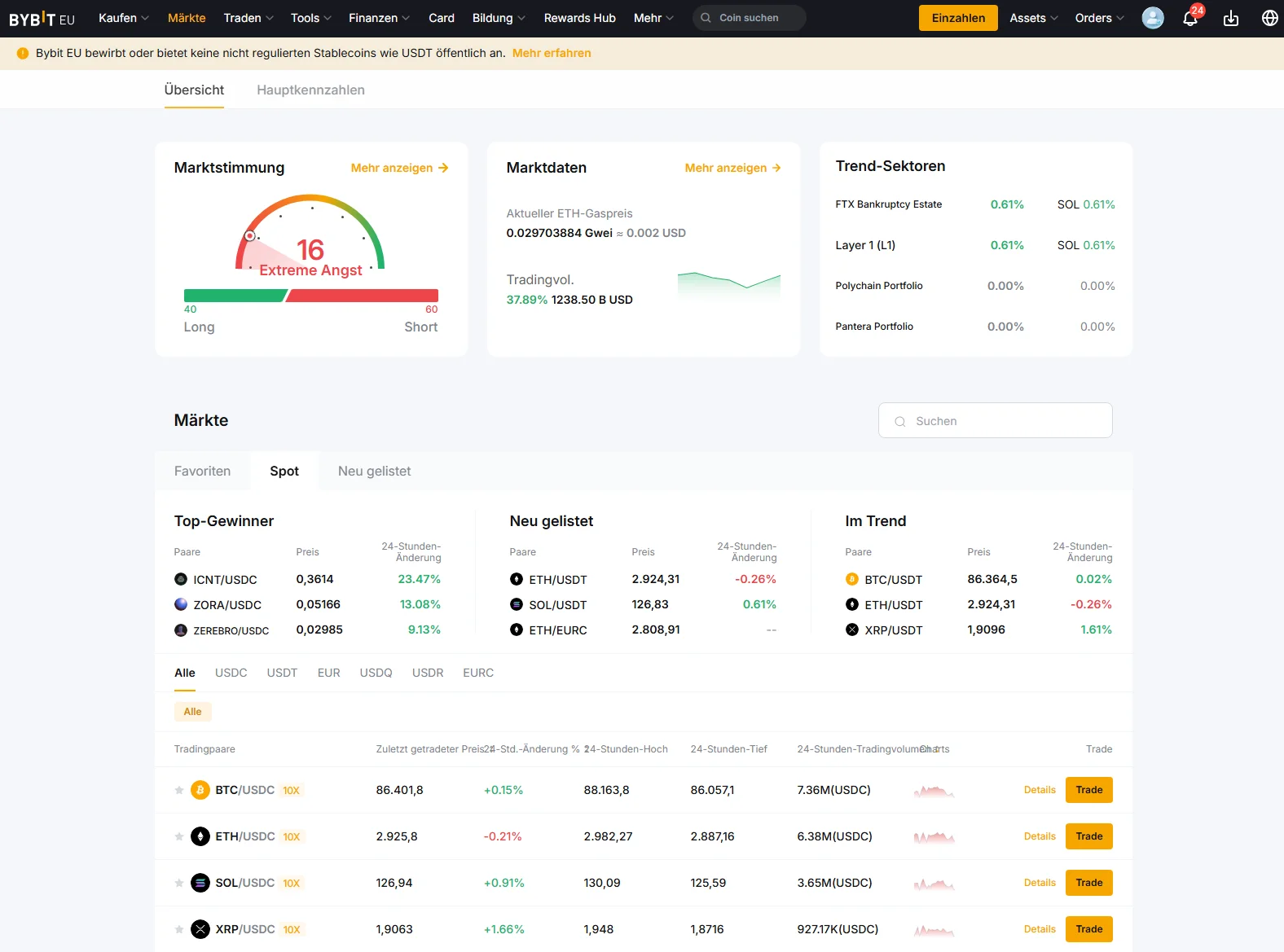Favorite the SOL/USDC pair star
Image resolution: width=1284 pixels, height=952 pixels.
pos(179,883)
